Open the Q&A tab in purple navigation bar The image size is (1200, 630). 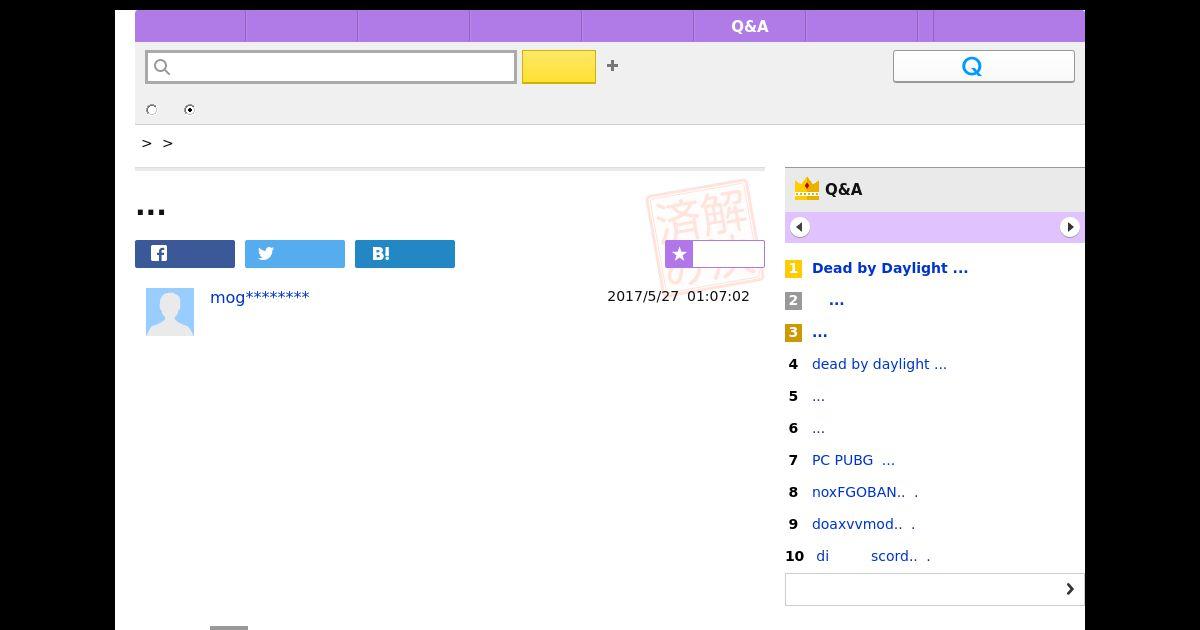[749, 26]
